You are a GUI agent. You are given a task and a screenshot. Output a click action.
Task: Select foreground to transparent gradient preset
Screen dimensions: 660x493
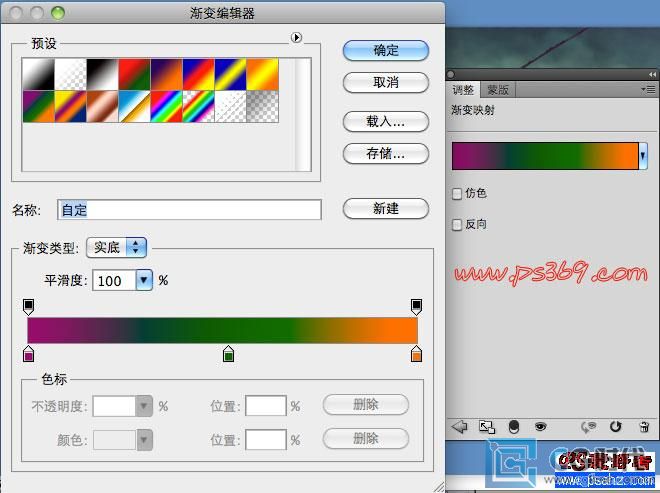(71, 75)
